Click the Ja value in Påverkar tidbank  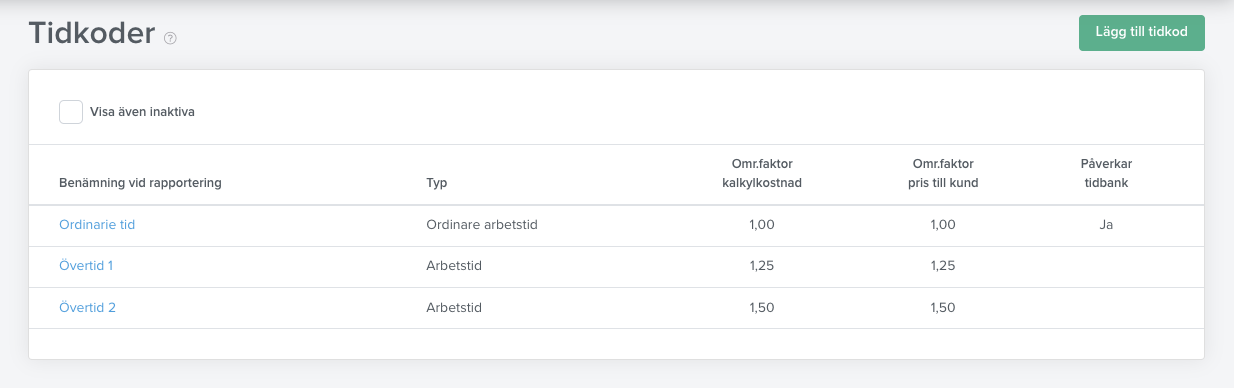[1106, 225]
